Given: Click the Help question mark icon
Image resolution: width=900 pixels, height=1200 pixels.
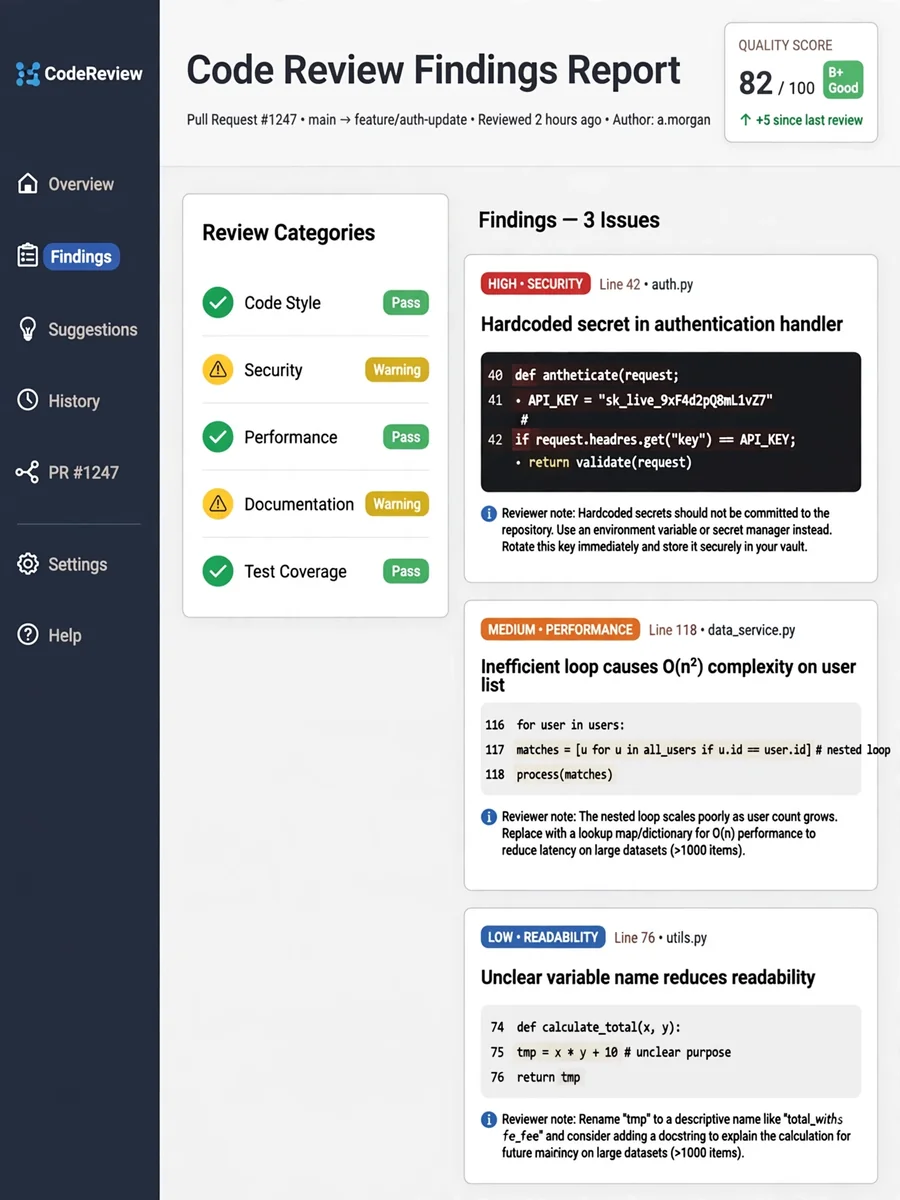Looking at the screenshot, I should tap(28, 634).
